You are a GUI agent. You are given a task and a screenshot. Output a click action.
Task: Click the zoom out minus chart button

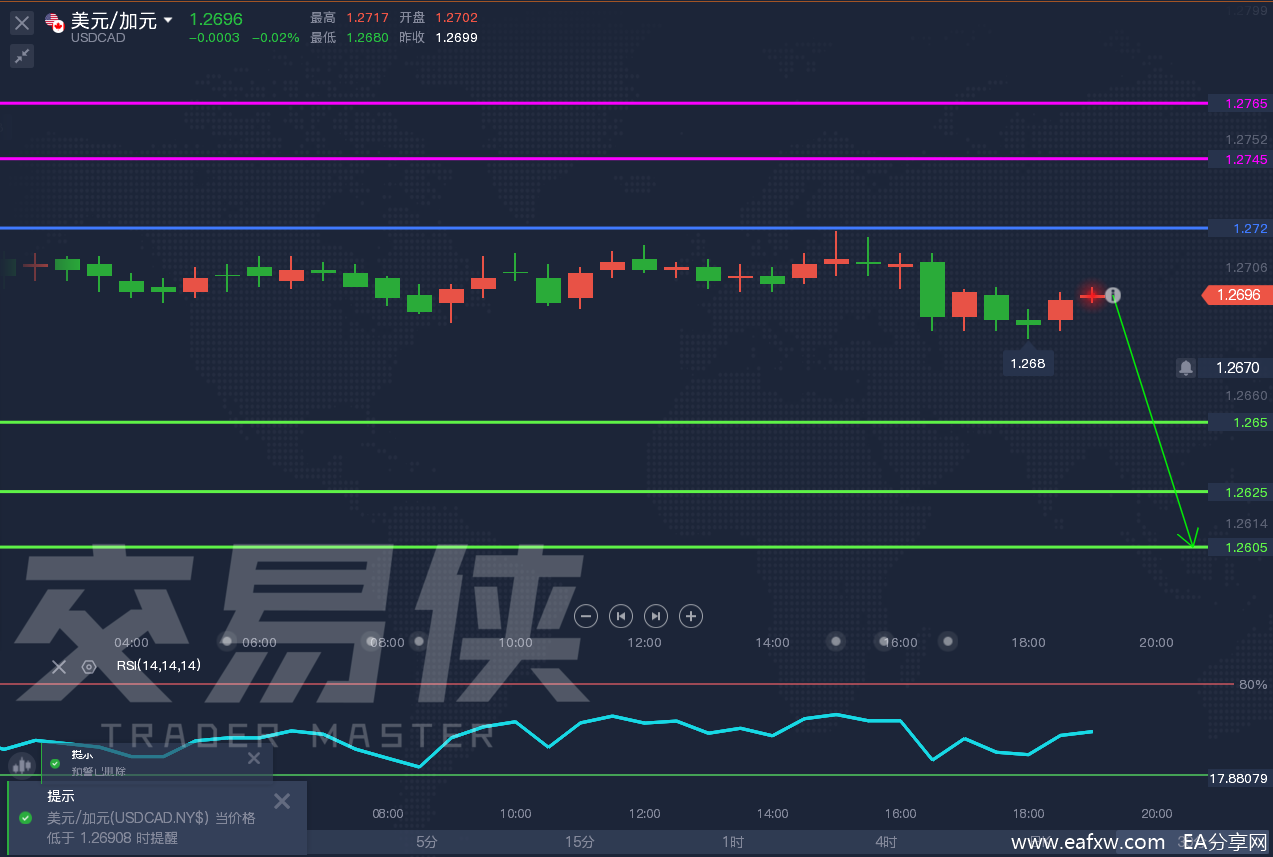click(x=587, y=616)
